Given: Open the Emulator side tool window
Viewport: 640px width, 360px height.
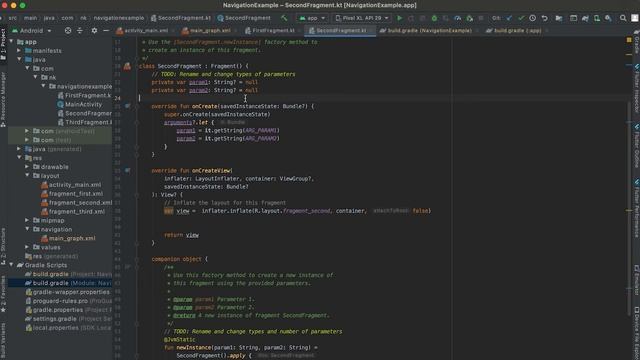Looking at the screenshot, I should (x=636, y=280).
